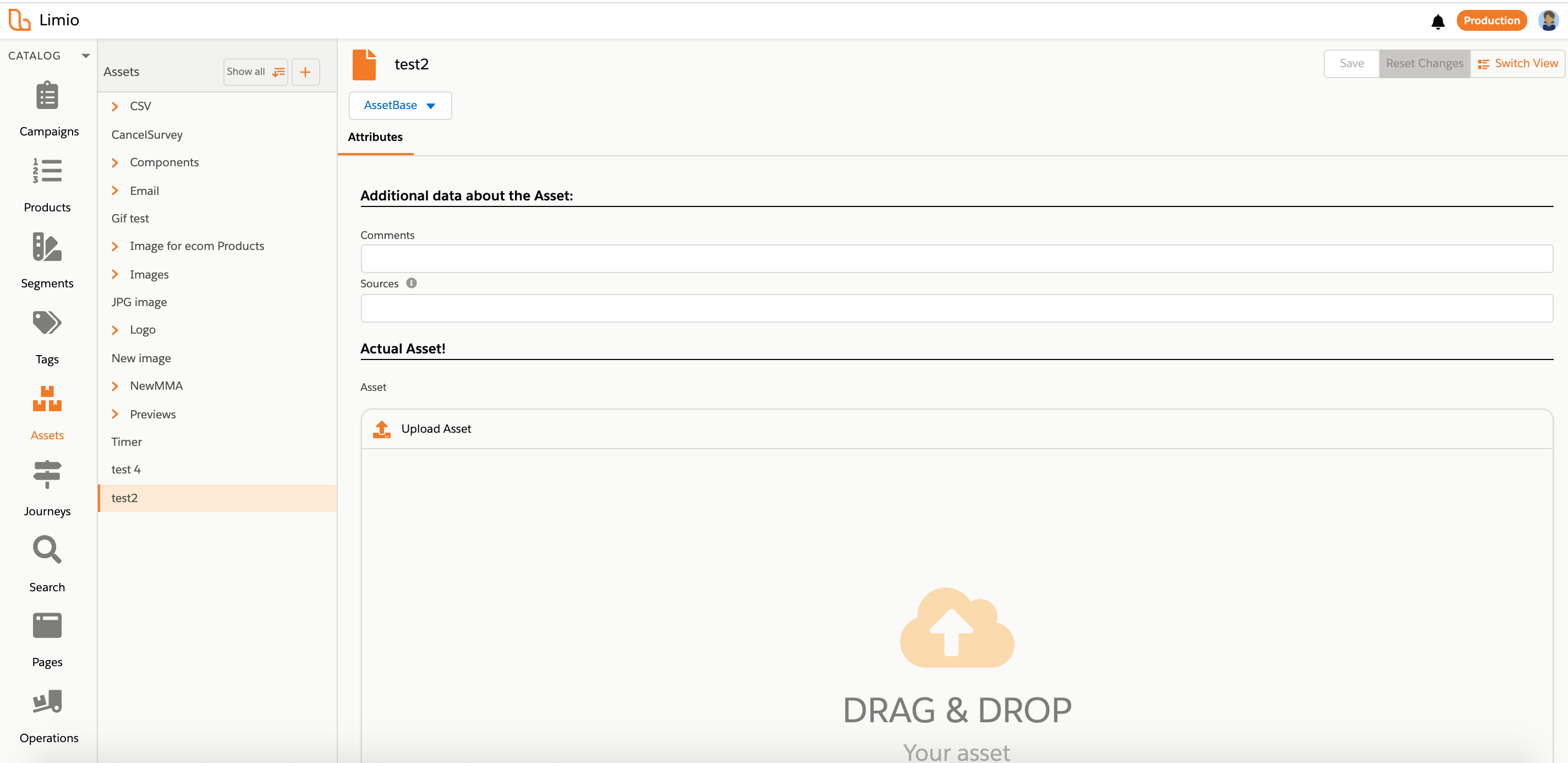Go to Products list icon
Viewport: 1568px width, 763px height.
coord(47,171)
